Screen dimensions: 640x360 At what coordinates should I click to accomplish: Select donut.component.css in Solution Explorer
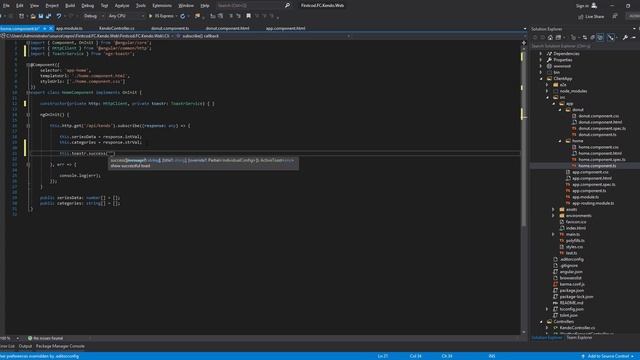(x=598, y=116)
